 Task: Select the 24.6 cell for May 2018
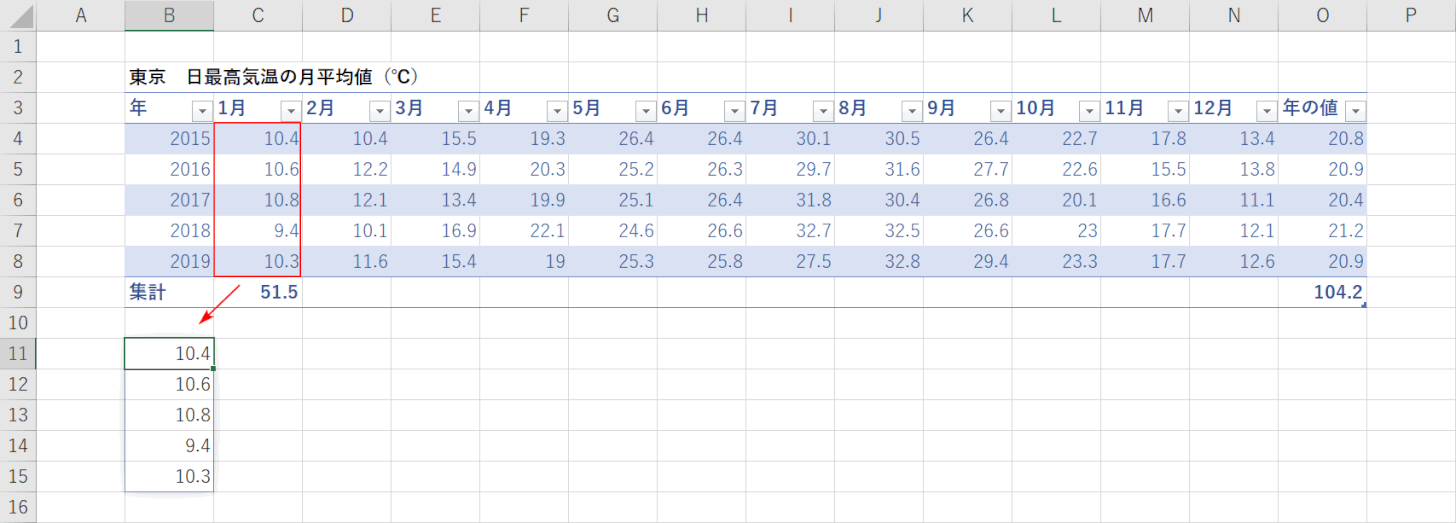pos(613,231)
